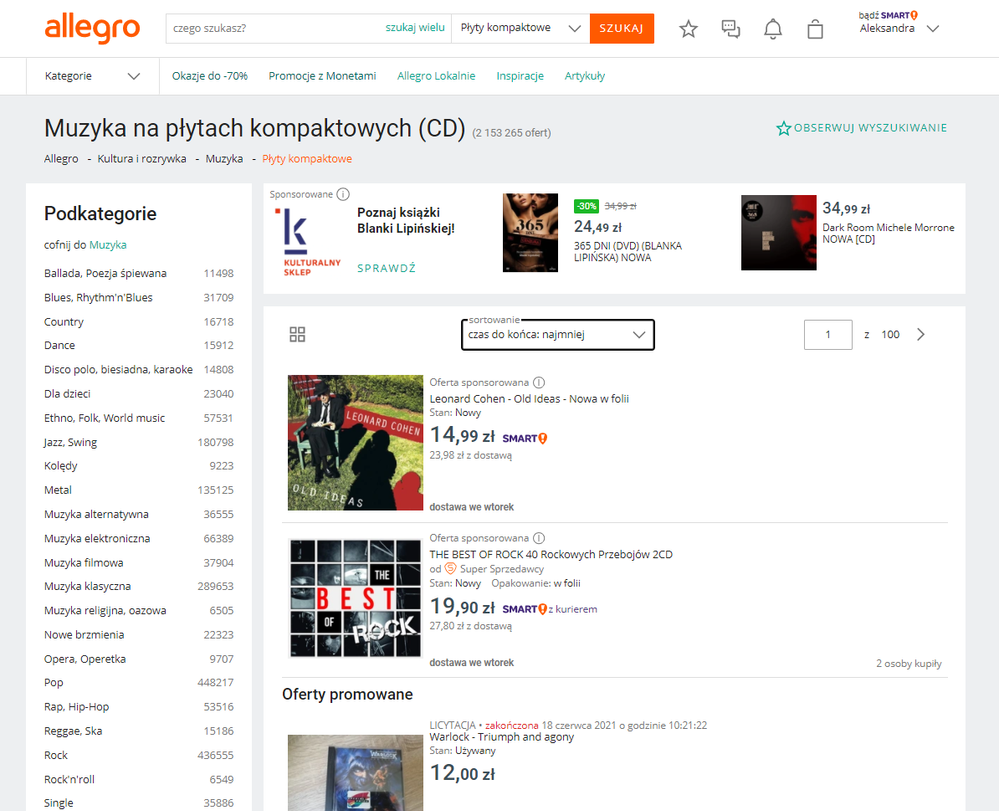Click the SZUKAJ search button

pos(622,29)
